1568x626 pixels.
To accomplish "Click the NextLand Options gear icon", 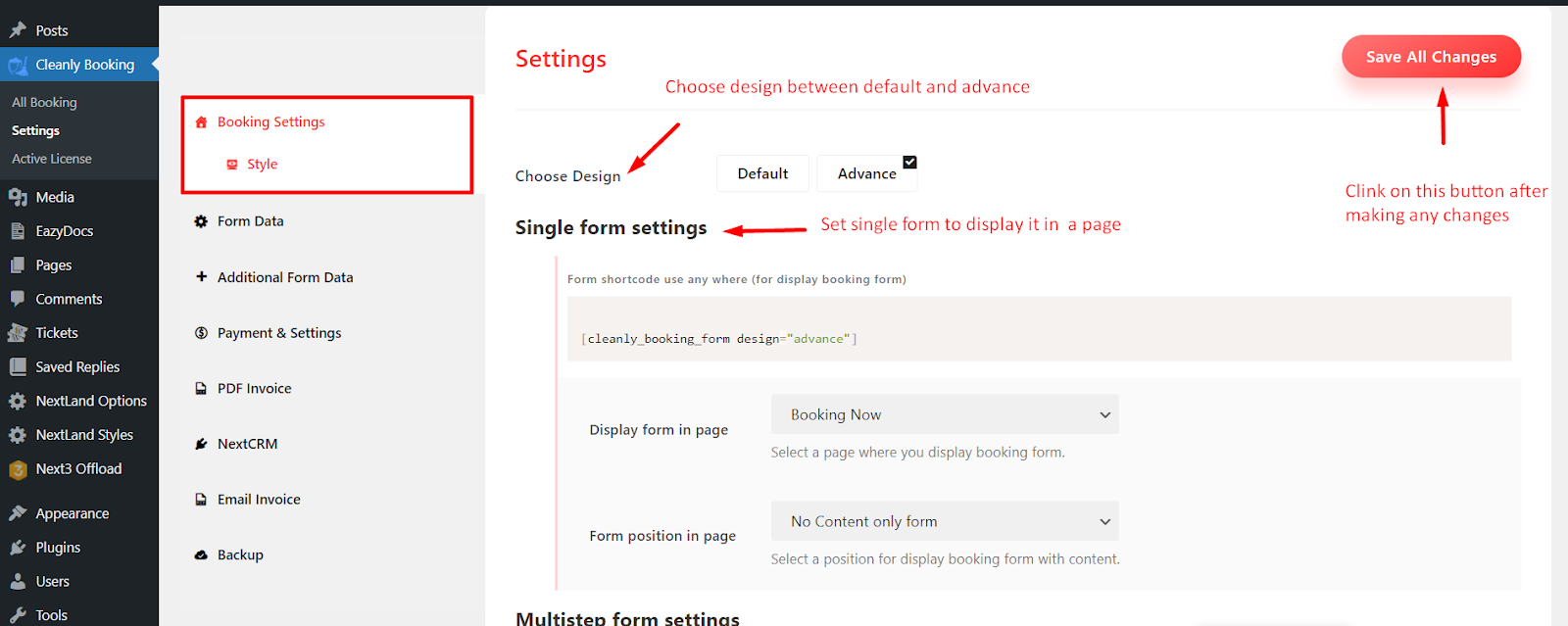I will (18, 401).
